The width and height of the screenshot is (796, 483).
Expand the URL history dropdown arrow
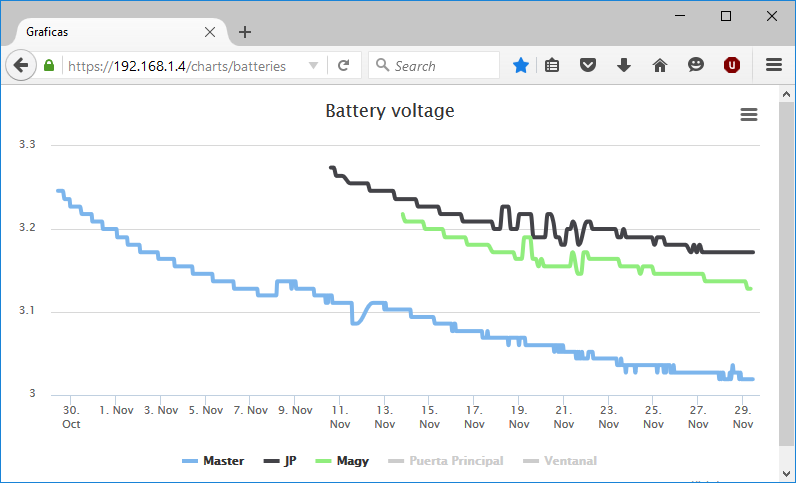point(313,66)
